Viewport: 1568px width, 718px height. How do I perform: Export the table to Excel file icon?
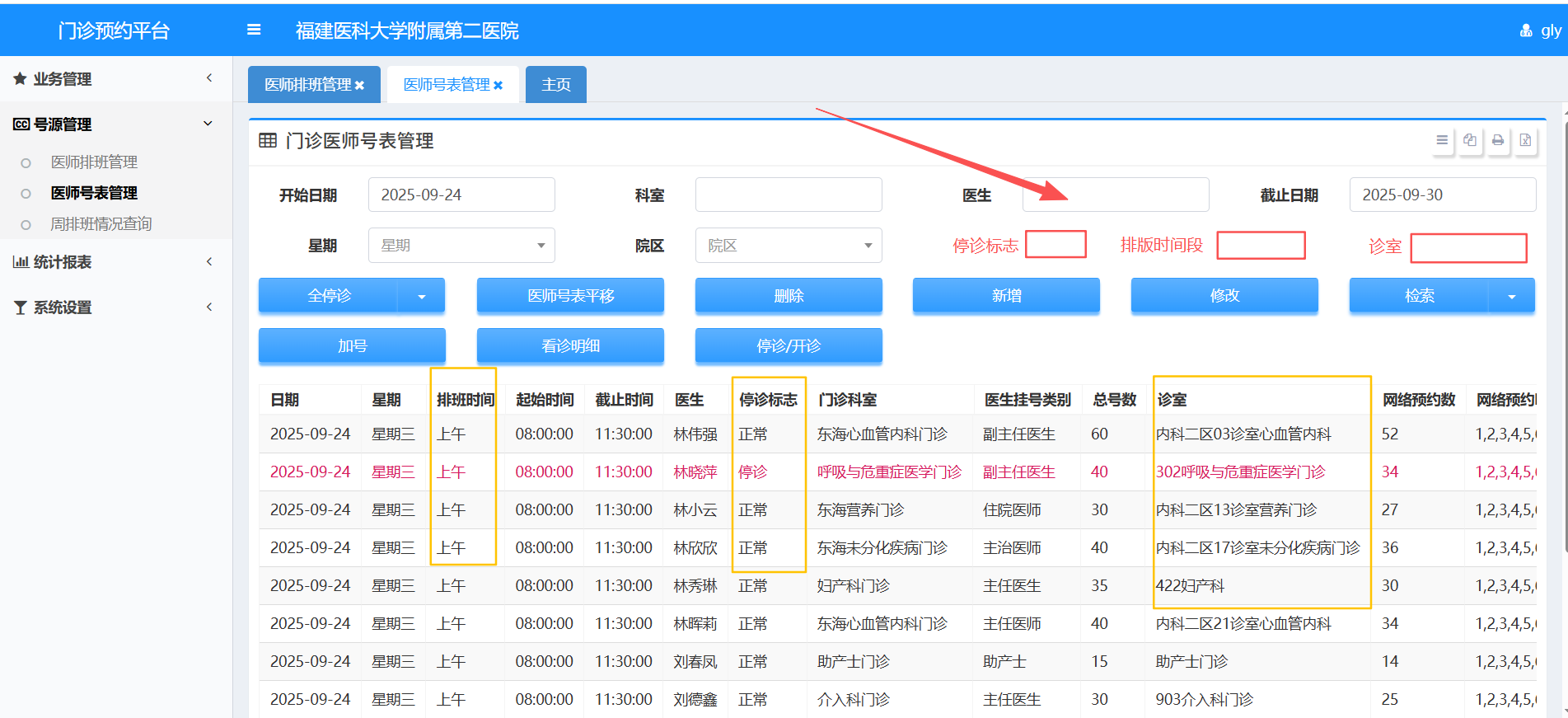tap(1526, 140)
